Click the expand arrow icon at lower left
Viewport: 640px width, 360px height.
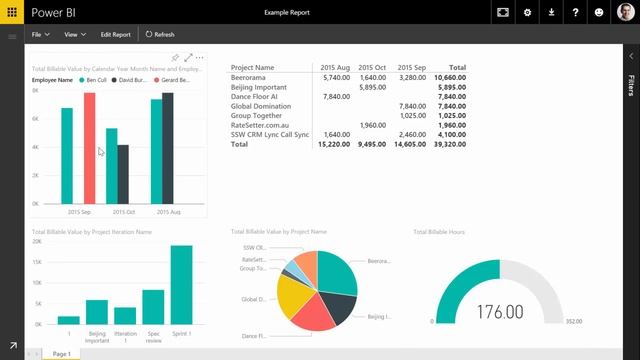[x=13, y=345]
